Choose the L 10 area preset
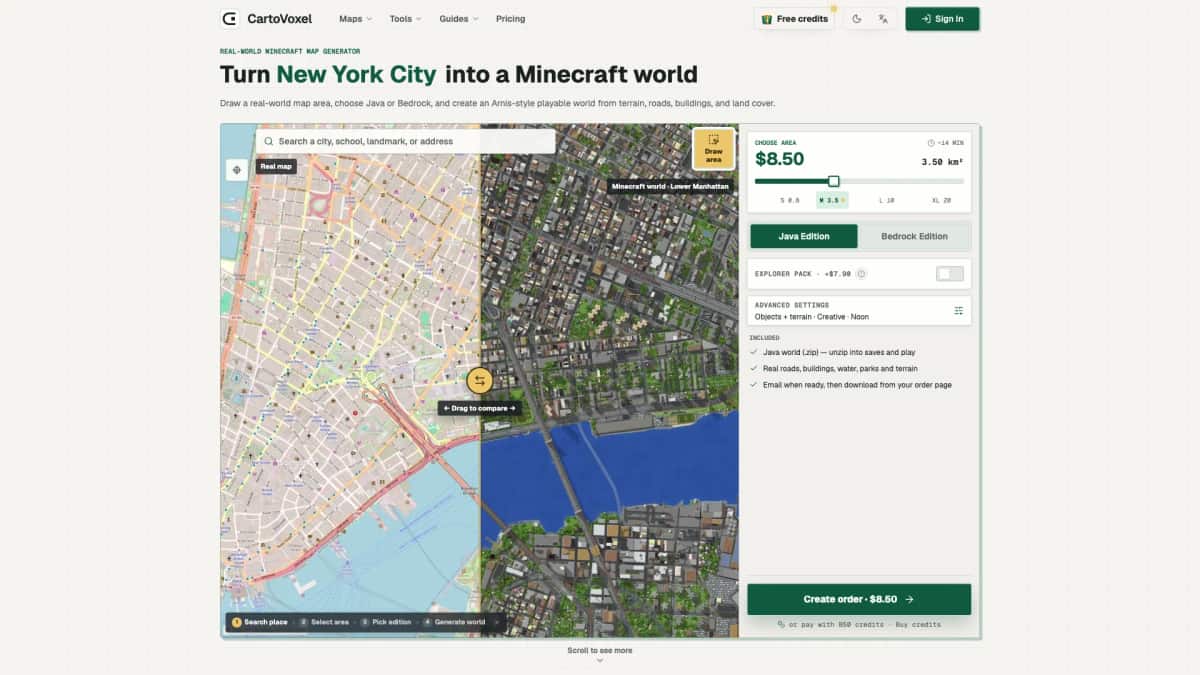This screenshot has height=675, width=1200. coord(886,200)
